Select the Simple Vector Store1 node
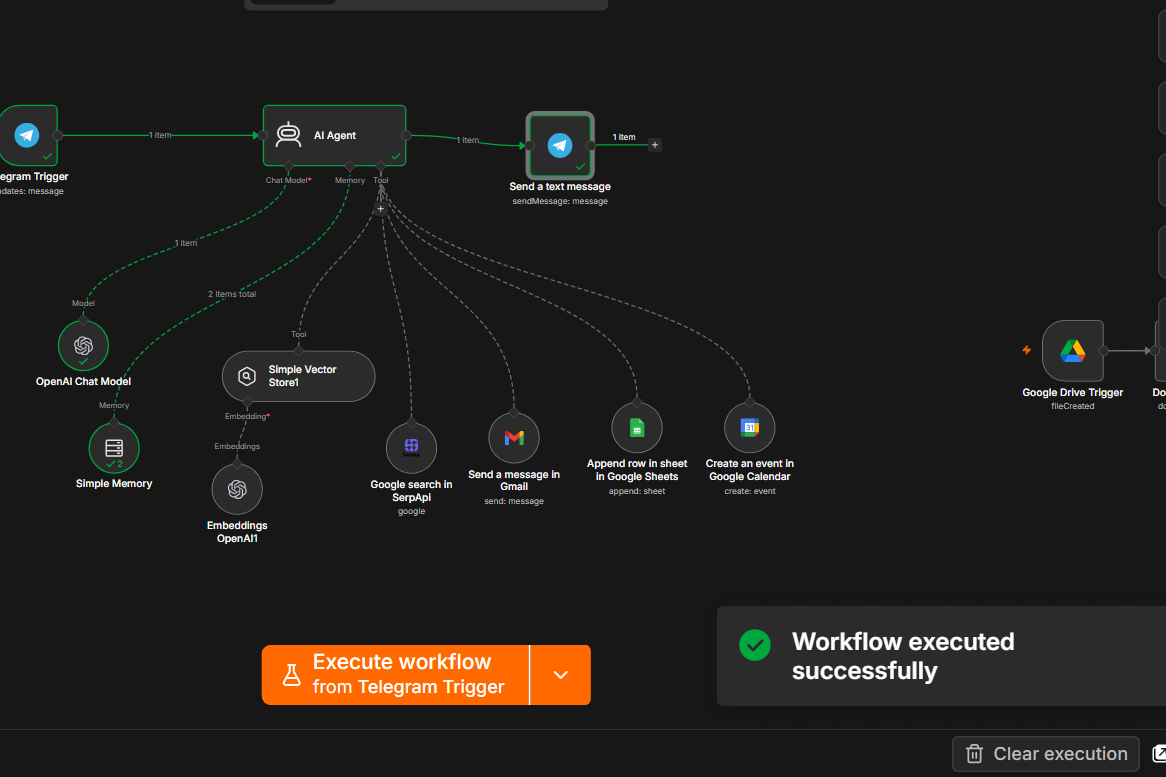This screenshot has height=777, width=1166. pos(299,376)
